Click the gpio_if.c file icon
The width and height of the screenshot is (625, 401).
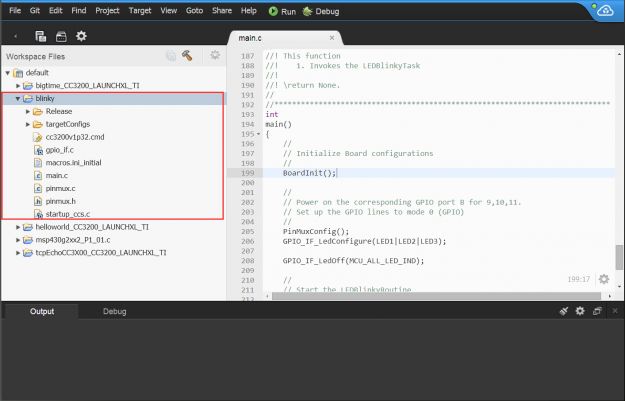click(38, 150)
